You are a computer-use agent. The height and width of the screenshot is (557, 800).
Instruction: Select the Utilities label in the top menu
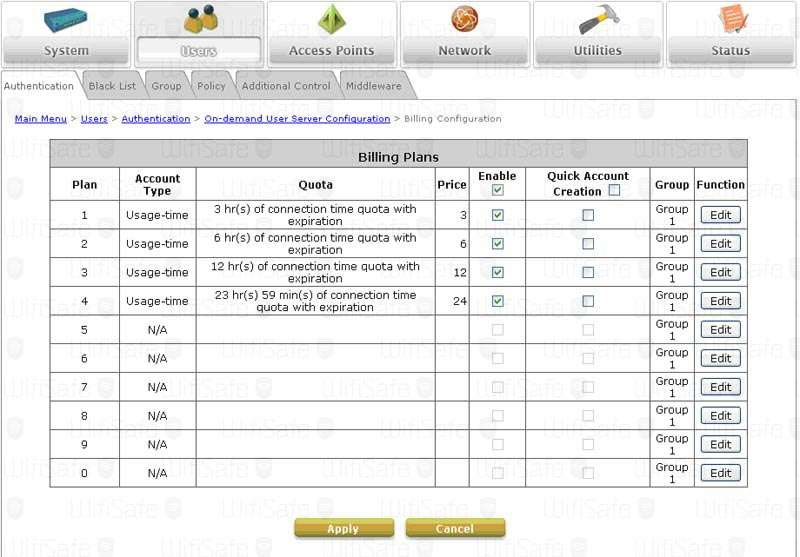pos(598,50)
